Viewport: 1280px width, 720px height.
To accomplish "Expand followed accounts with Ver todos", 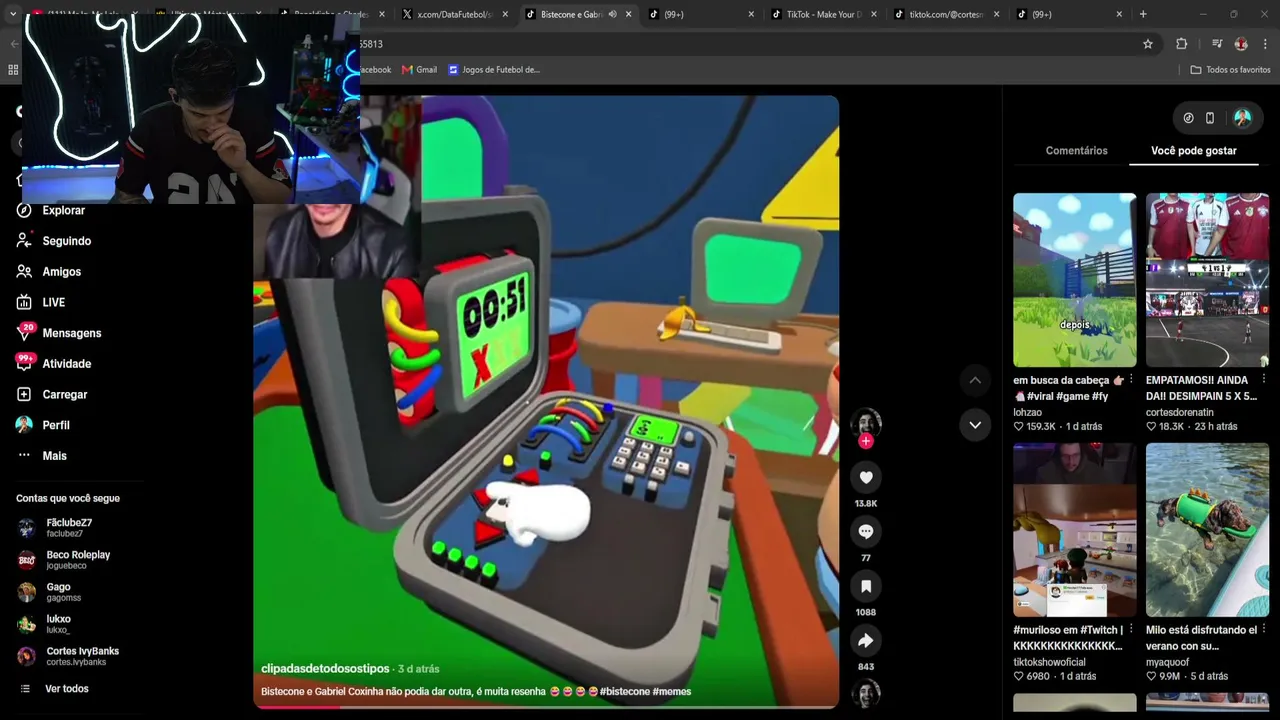I will 55,689.
